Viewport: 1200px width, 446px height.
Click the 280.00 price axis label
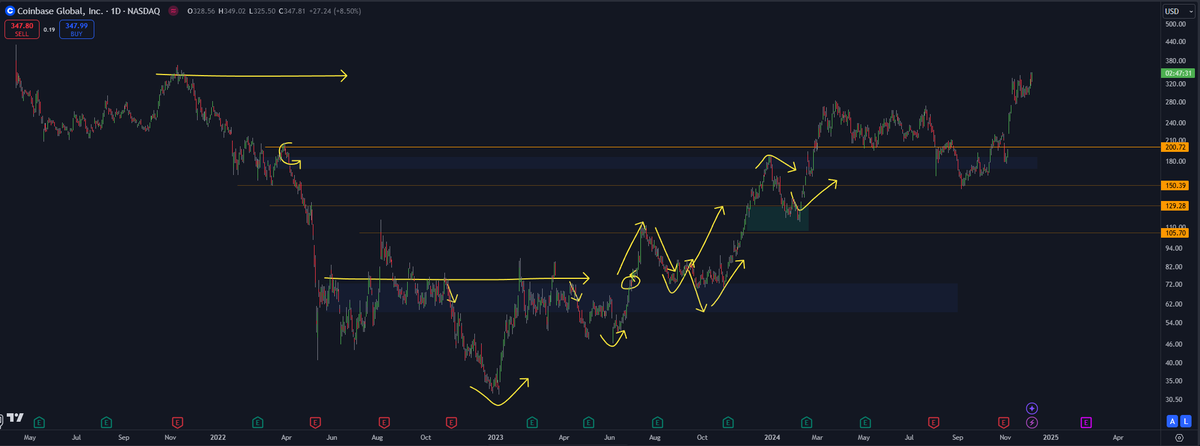pos(1175,103)
